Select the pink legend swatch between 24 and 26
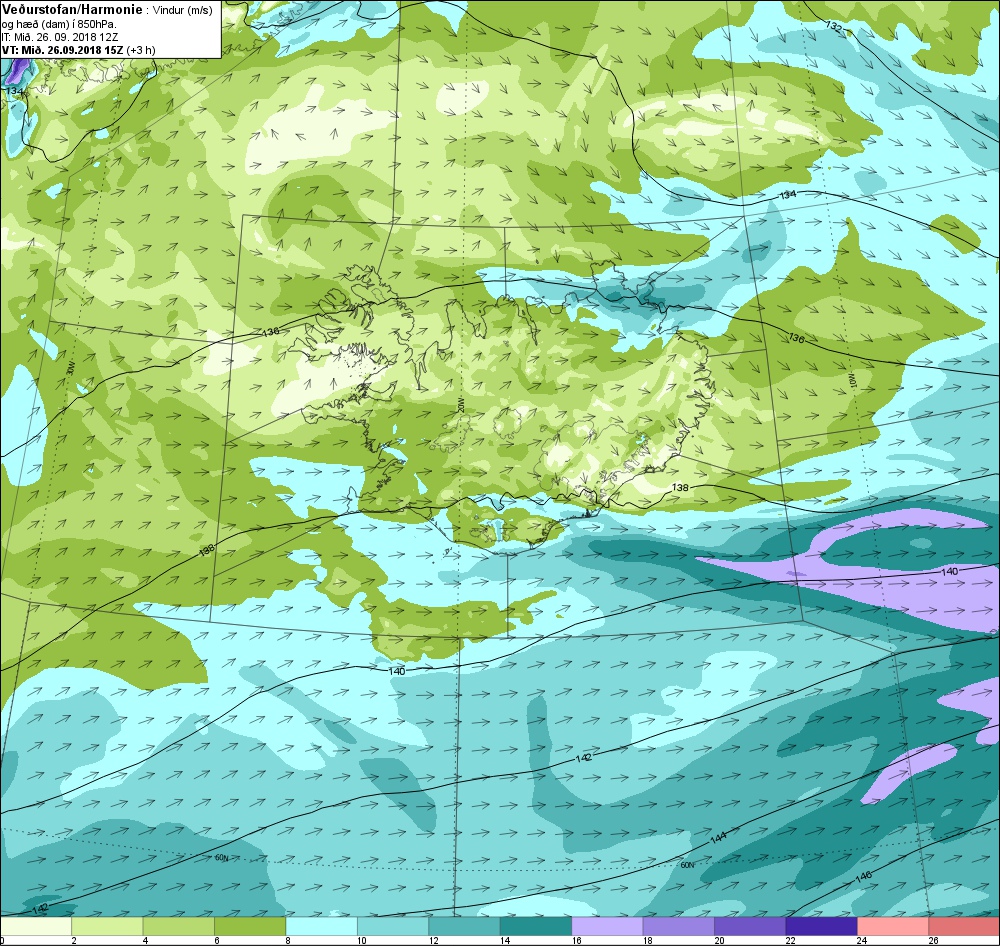 (893, 926)
